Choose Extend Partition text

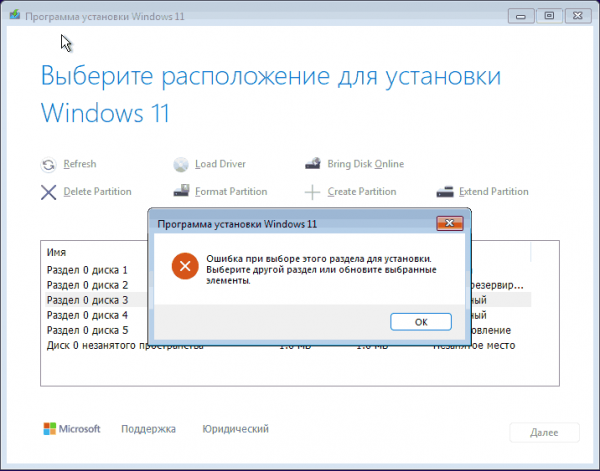click(494, 191)
